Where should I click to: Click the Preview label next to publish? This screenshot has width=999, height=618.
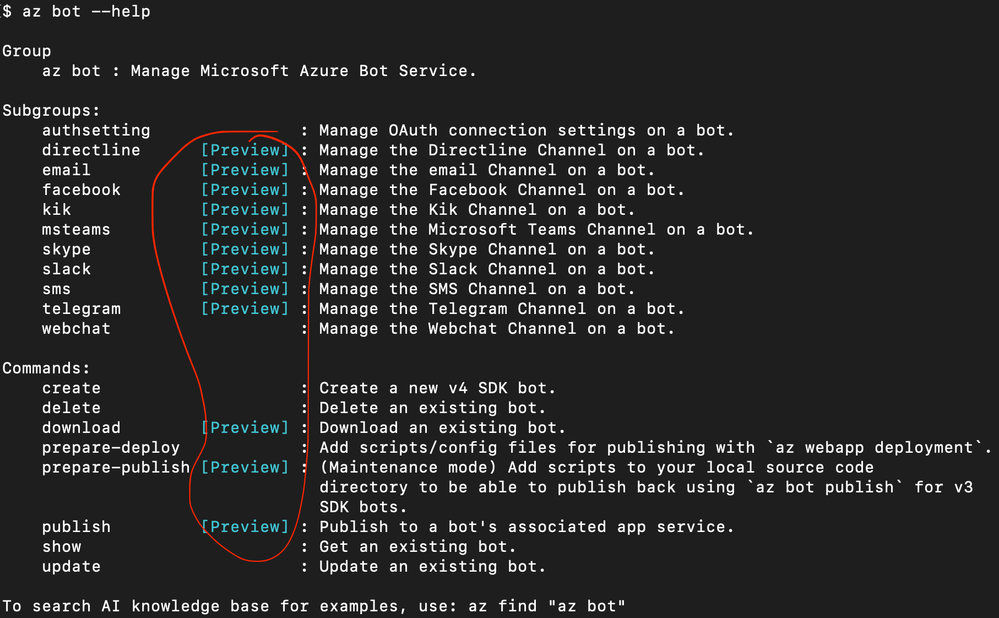click(x=245, y=527)
